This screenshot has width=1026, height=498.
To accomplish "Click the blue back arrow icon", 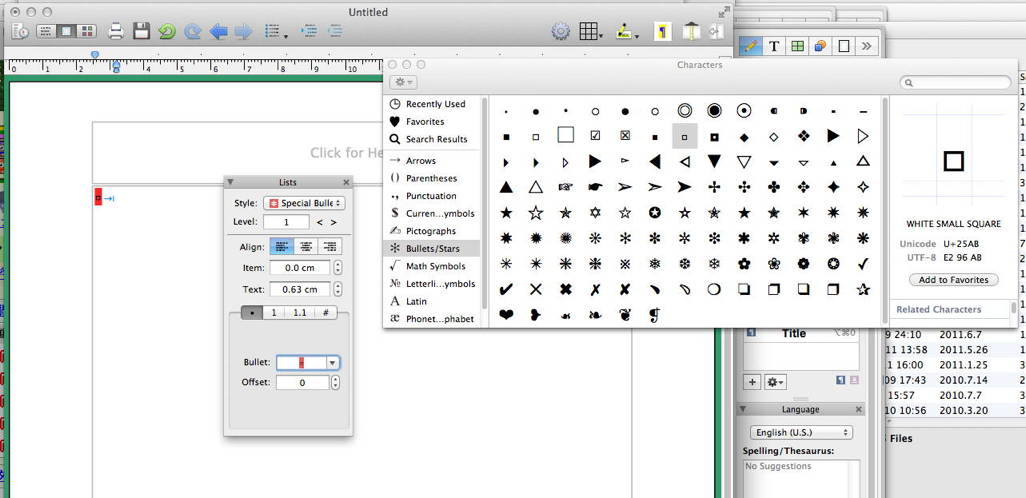I will tap(219, 32).
